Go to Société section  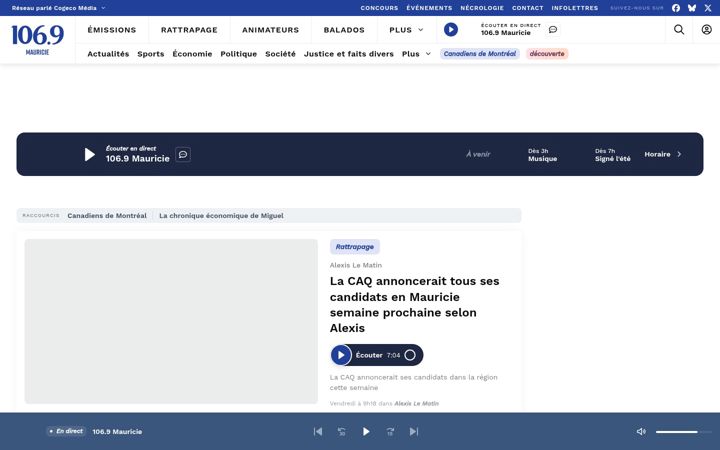coord(280,54)
